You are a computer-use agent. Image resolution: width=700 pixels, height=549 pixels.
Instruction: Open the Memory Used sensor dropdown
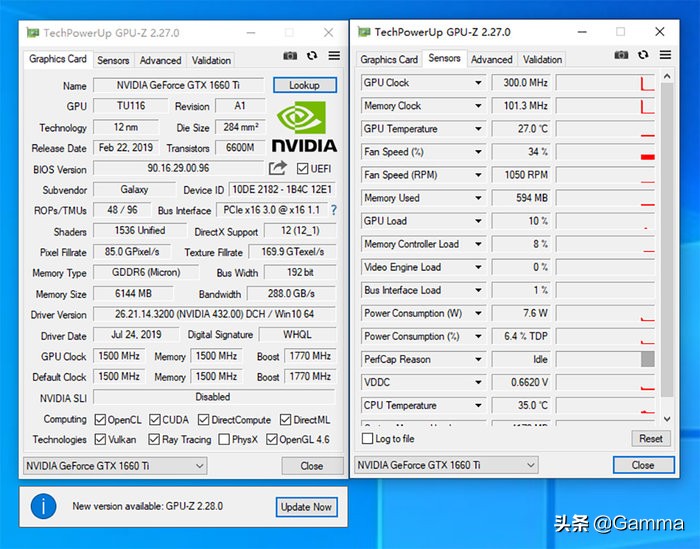[x=478, y=198]
